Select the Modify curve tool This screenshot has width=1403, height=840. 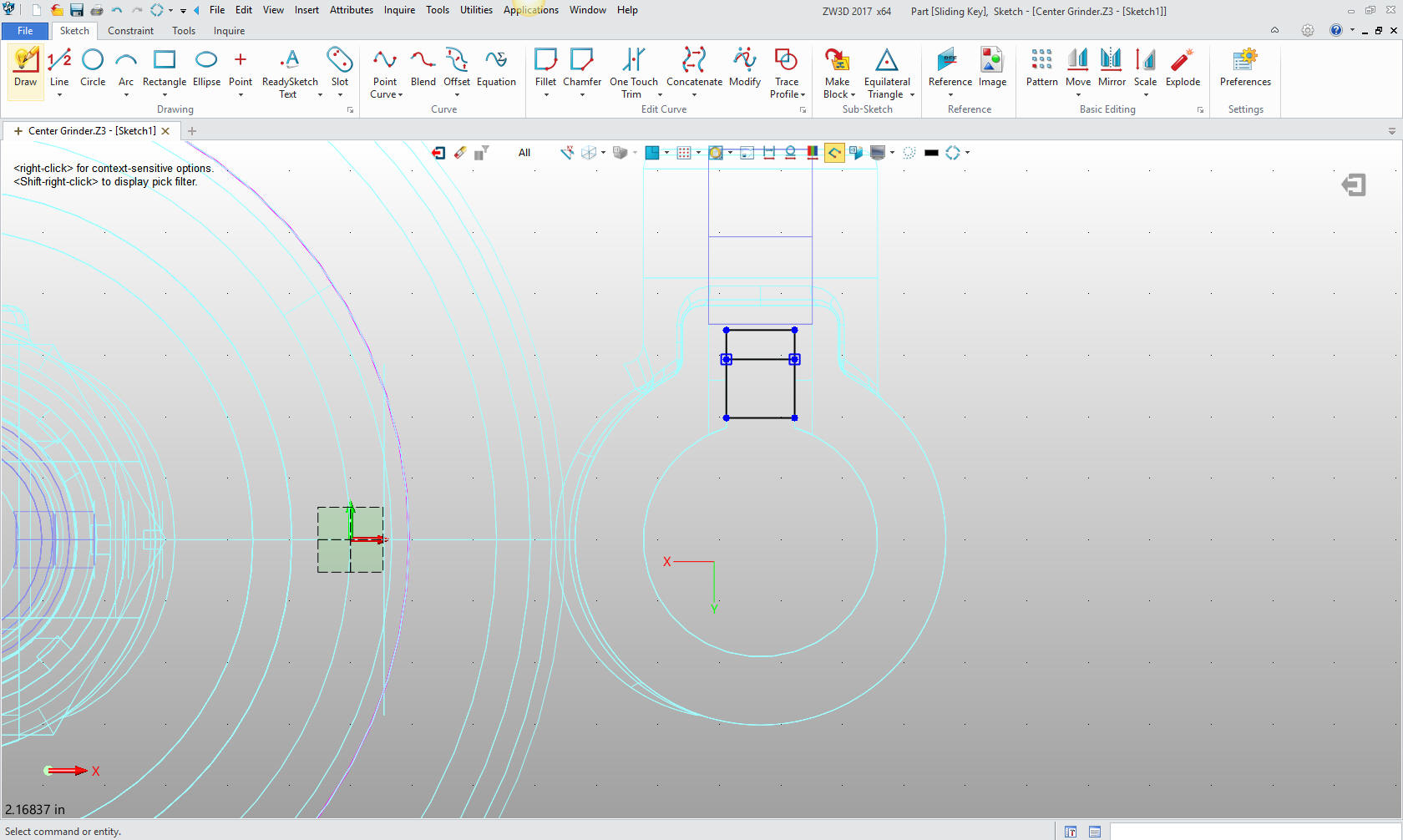tap(745, 68)
